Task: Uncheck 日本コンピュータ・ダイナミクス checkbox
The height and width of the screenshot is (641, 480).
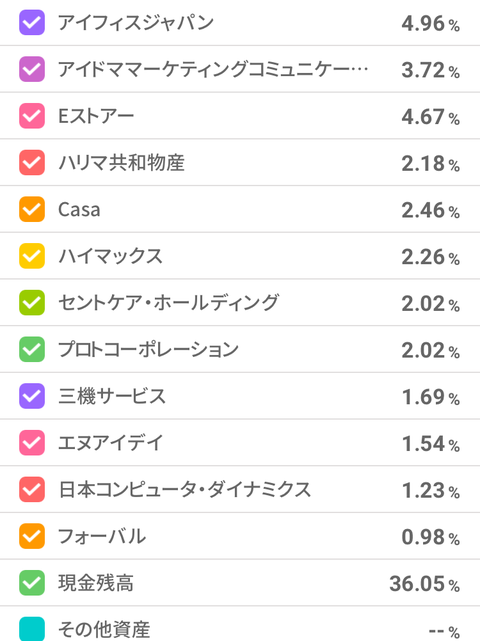Action: (x=32, y=489)
